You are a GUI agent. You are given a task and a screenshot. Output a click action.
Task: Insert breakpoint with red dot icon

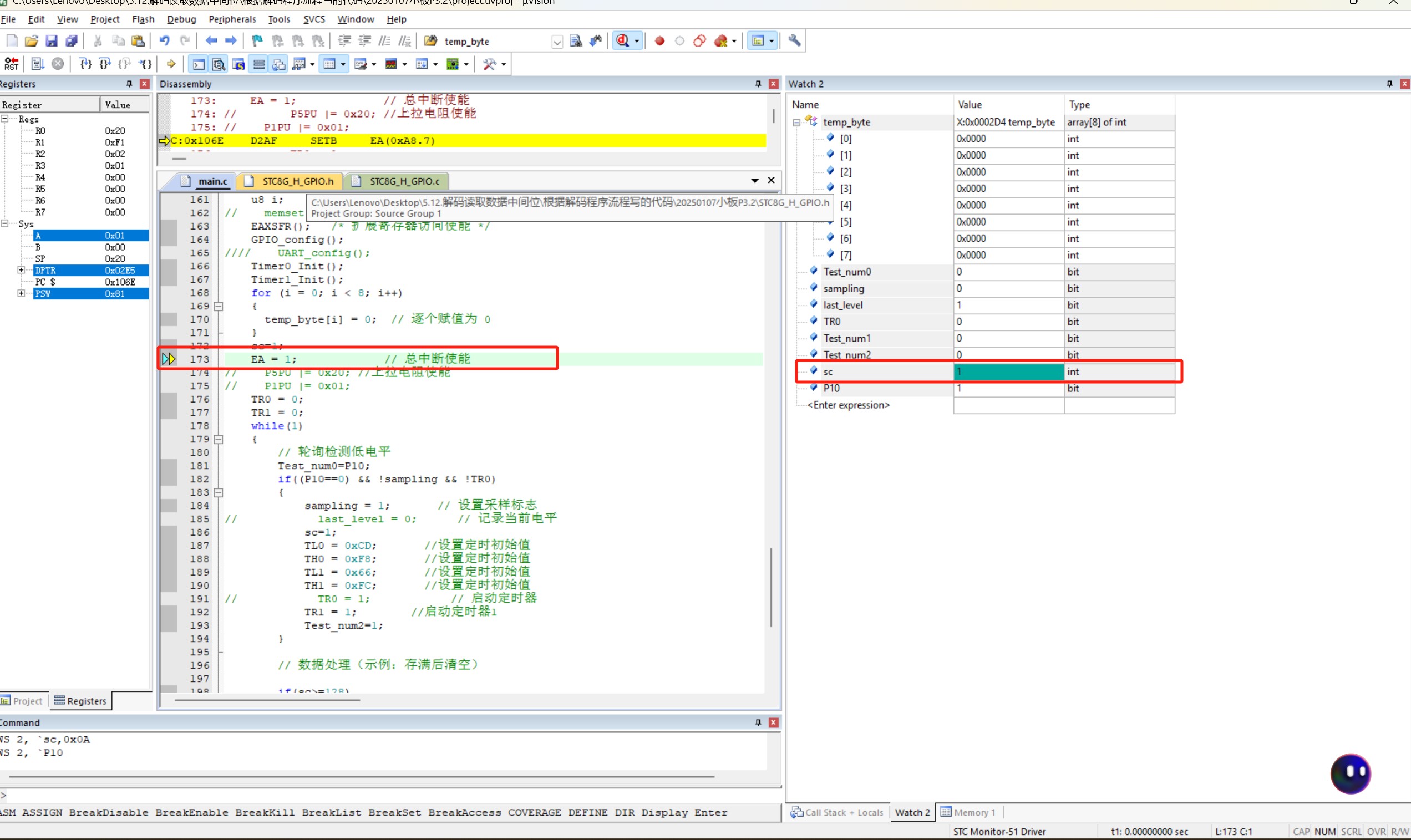tap(659, 41)
